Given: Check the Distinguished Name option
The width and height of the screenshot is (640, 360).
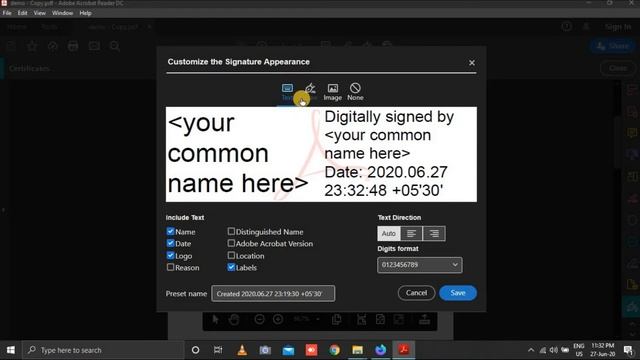Looking at the screenshot, I should 231,231.
